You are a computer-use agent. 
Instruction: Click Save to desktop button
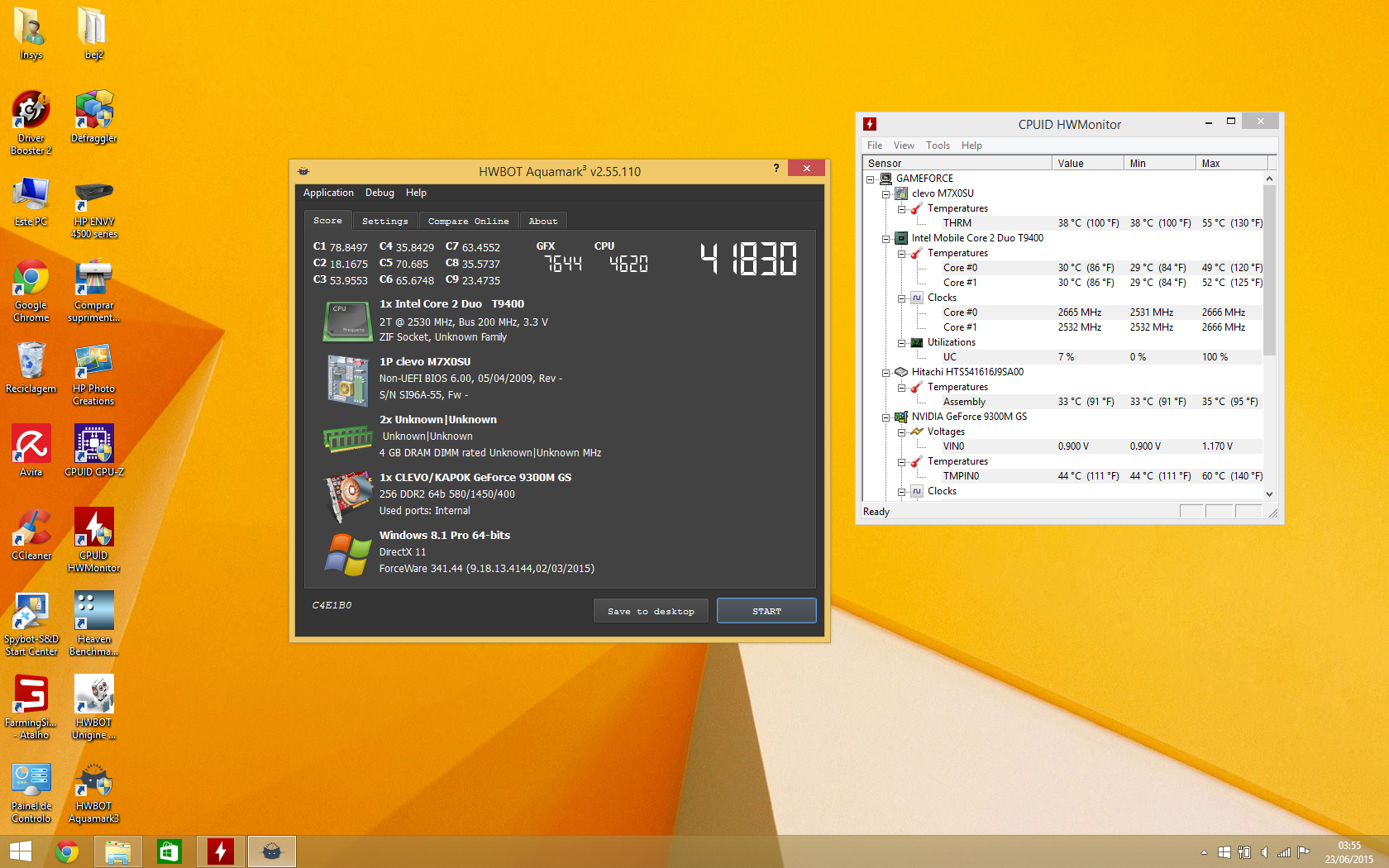coord(651,611)
